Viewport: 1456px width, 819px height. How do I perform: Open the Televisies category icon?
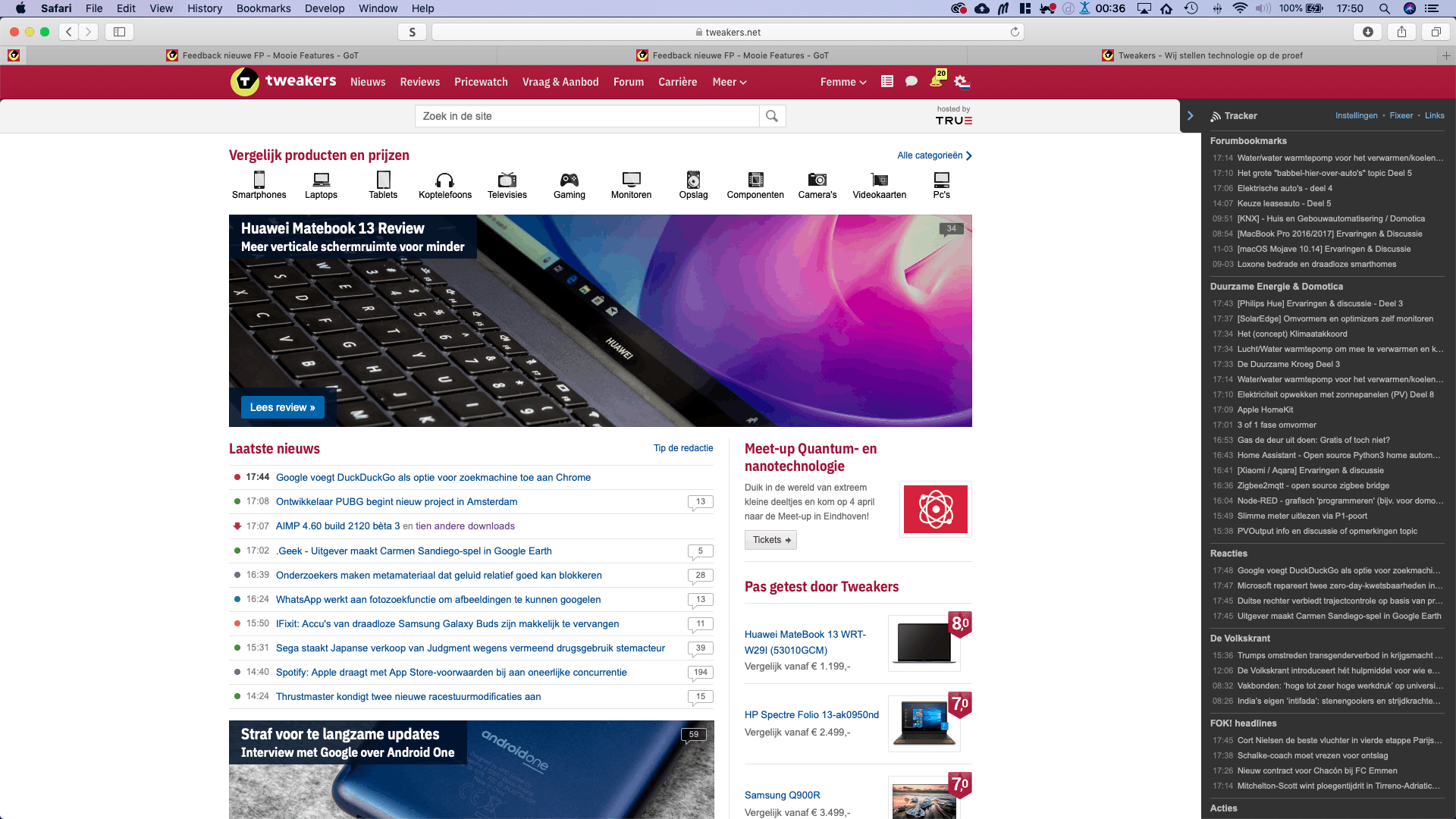click(507, 180)
